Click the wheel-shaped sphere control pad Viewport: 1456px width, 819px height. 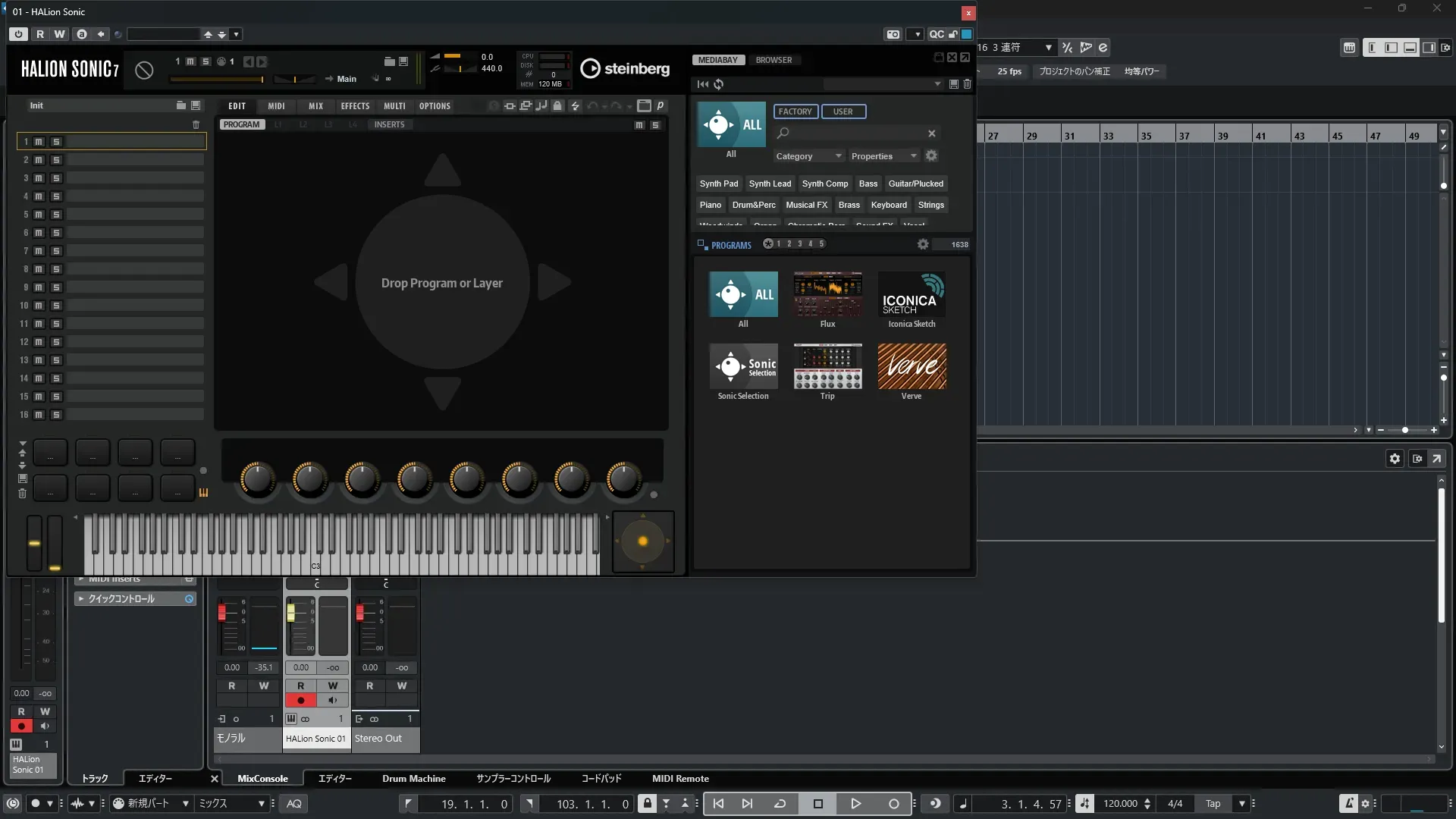642,541
